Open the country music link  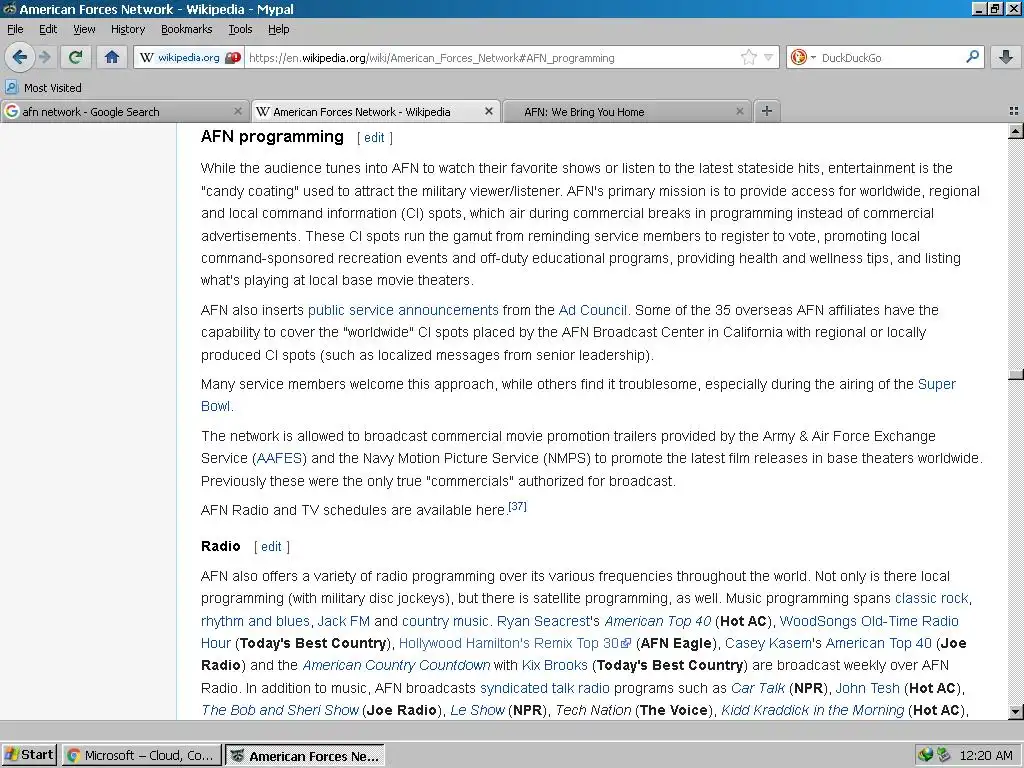click(x=445, y=621)
